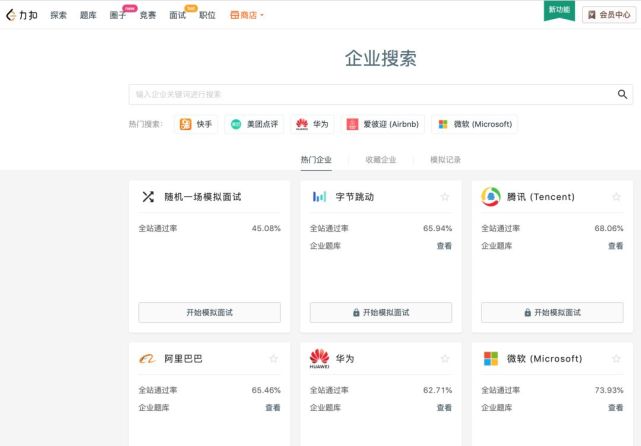
Task: Start the random mock interview button
Action: [209, 313]
